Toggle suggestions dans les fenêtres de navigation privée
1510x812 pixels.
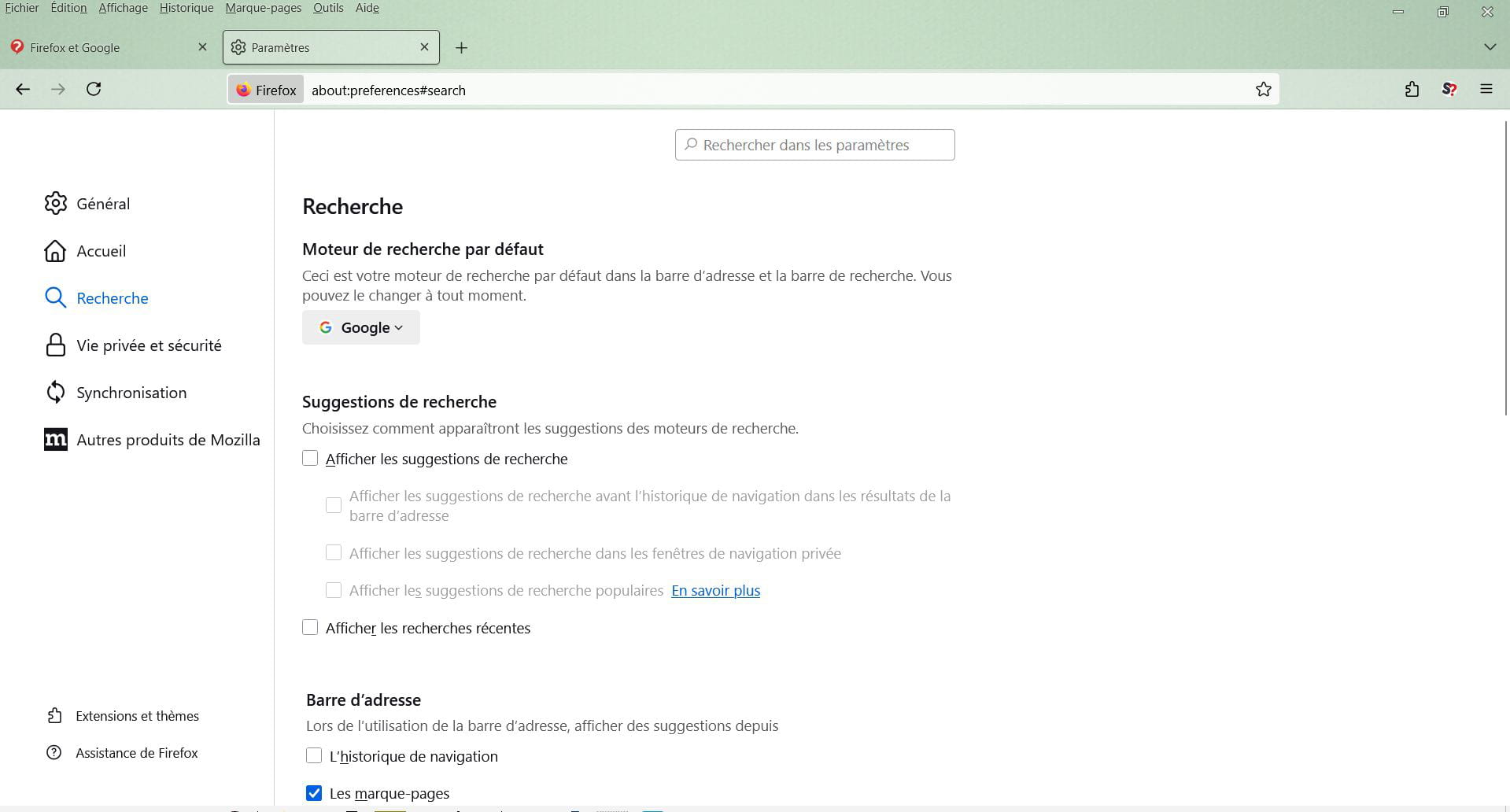(334, 552)
